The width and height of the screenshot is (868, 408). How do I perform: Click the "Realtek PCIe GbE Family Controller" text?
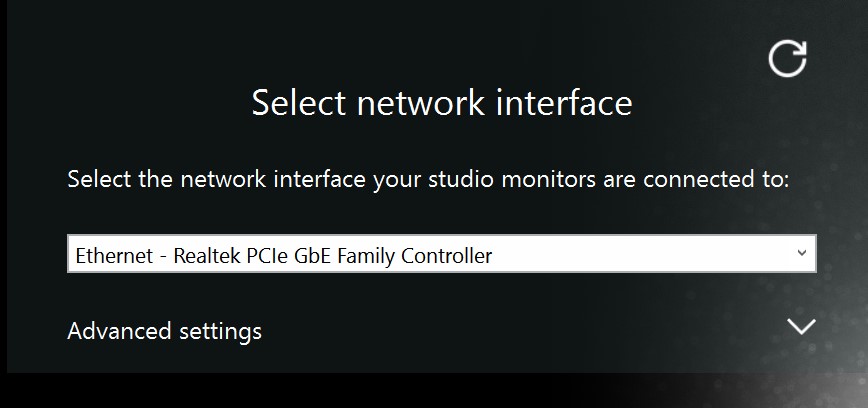(333, 255)
